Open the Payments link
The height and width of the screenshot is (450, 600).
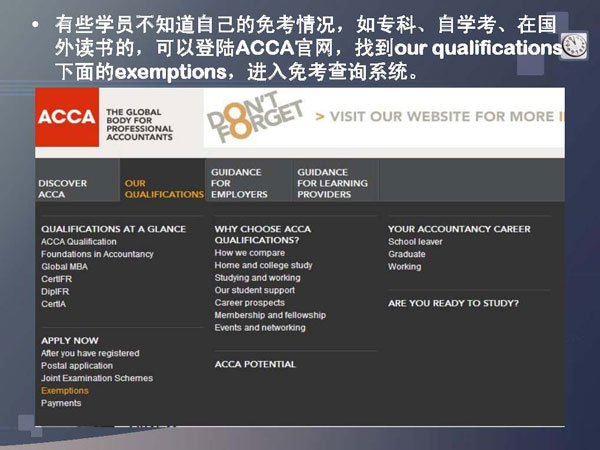(61, 403)
